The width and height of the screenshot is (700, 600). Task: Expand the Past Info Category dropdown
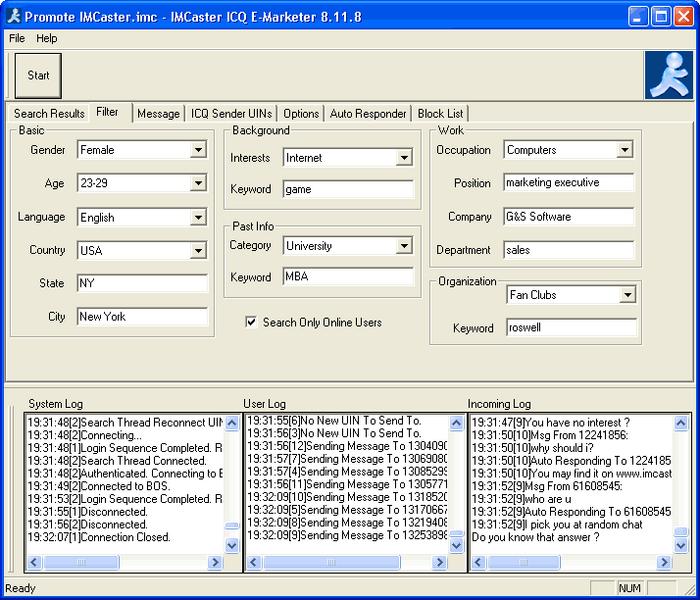click(x=404, y=246)
